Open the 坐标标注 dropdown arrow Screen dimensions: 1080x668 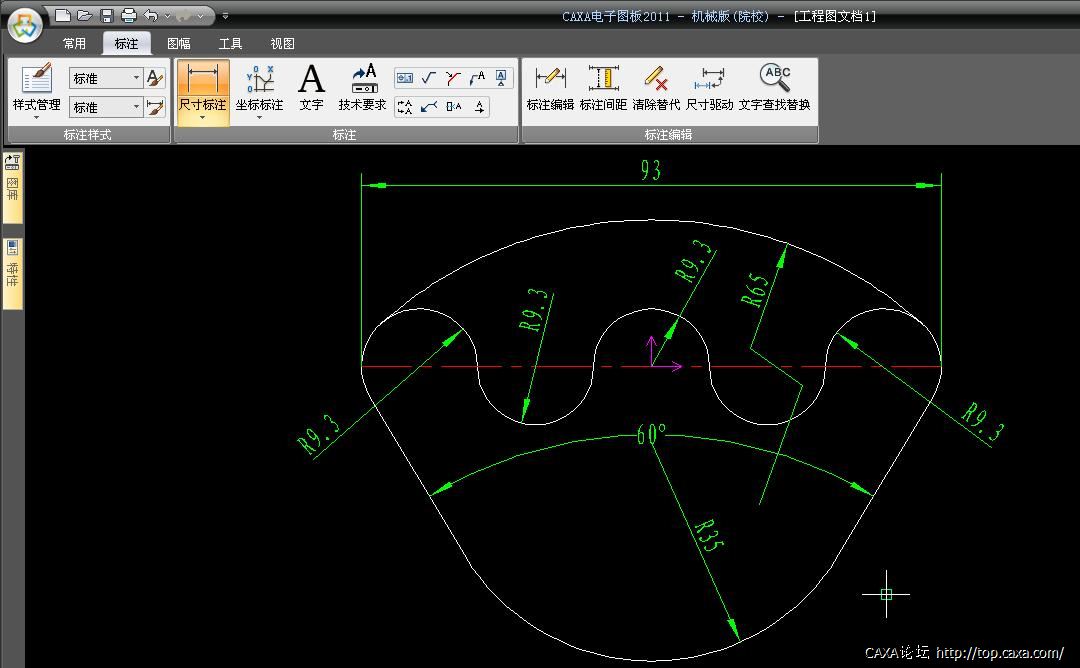coord(259,118)
